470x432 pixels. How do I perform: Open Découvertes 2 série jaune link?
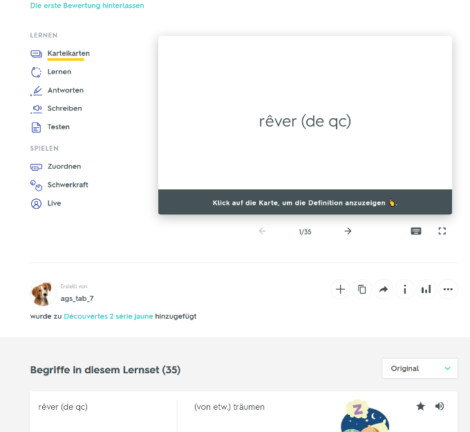click(x=108, y=316)
